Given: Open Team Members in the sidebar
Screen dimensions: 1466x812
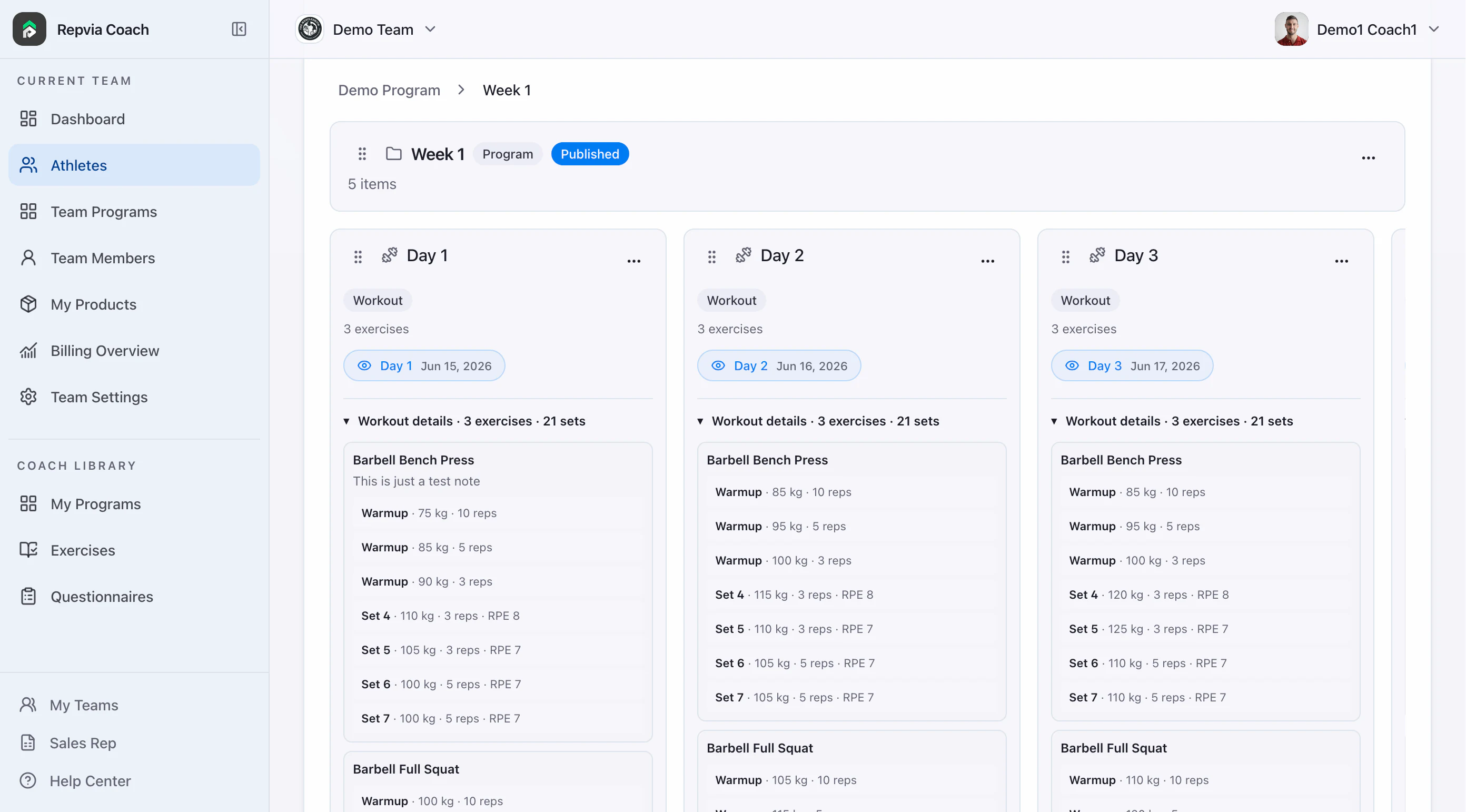Looking at the screenshot, I should 134,258.
